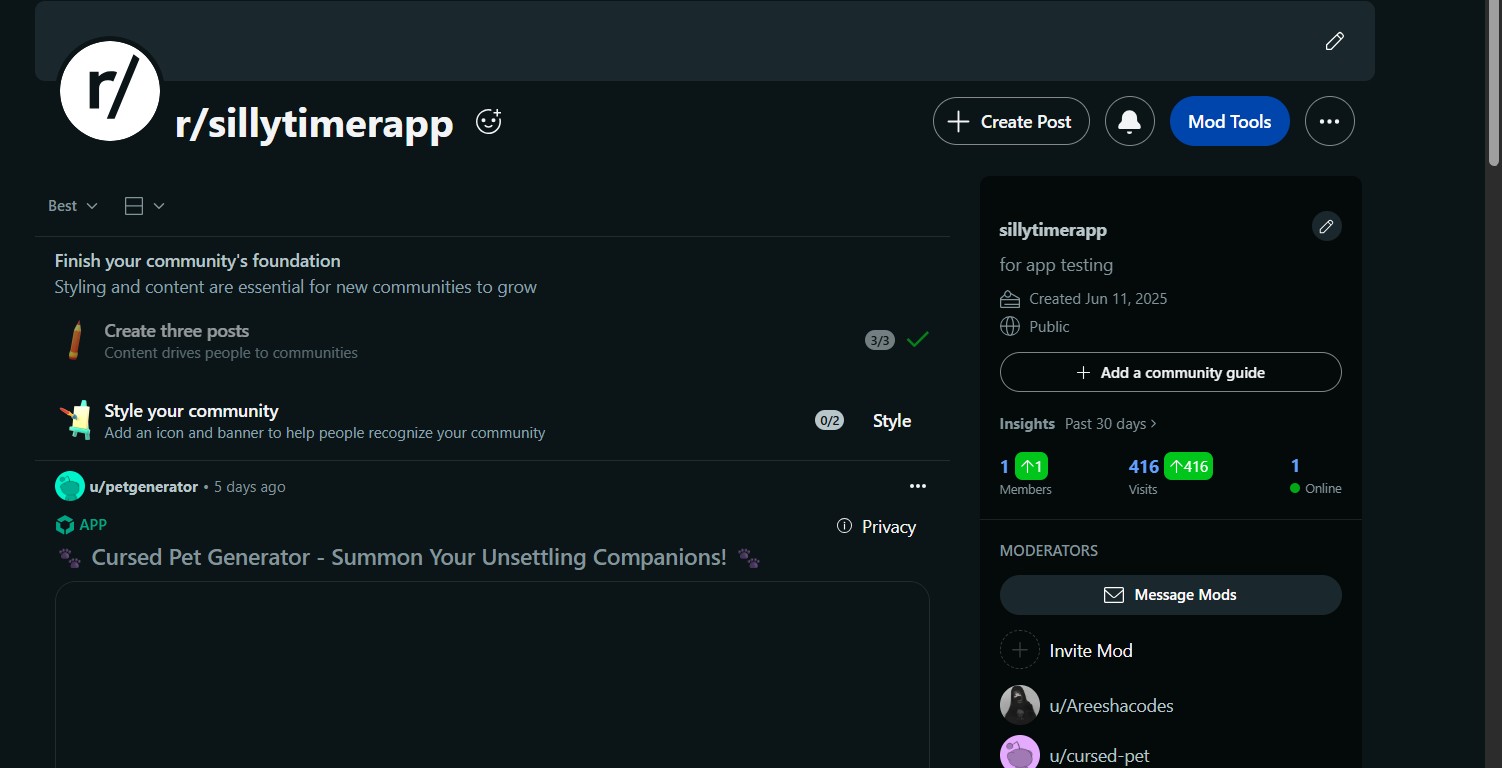This screenshot has height=768, width=1502.
Task: Click u/Areeshacodes avatar
Action: coord(1020,705)
